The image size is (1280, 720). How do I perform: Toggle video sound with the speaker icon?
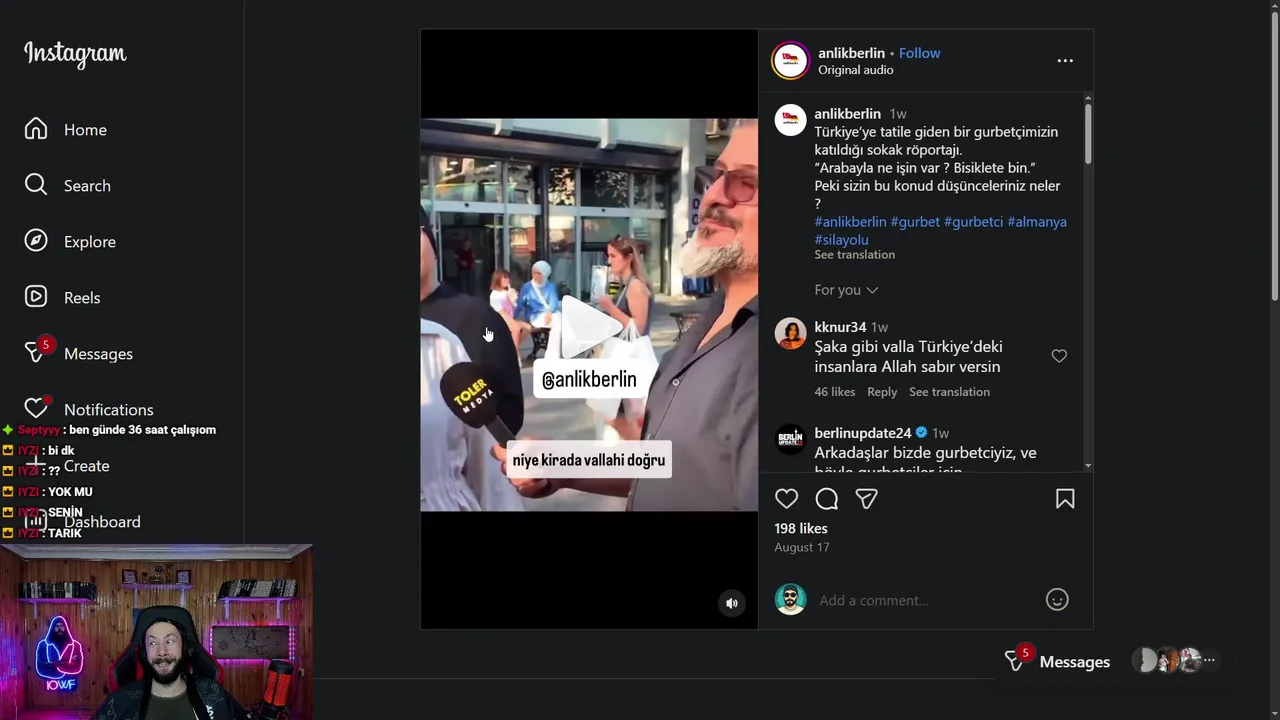pos(732,603)
